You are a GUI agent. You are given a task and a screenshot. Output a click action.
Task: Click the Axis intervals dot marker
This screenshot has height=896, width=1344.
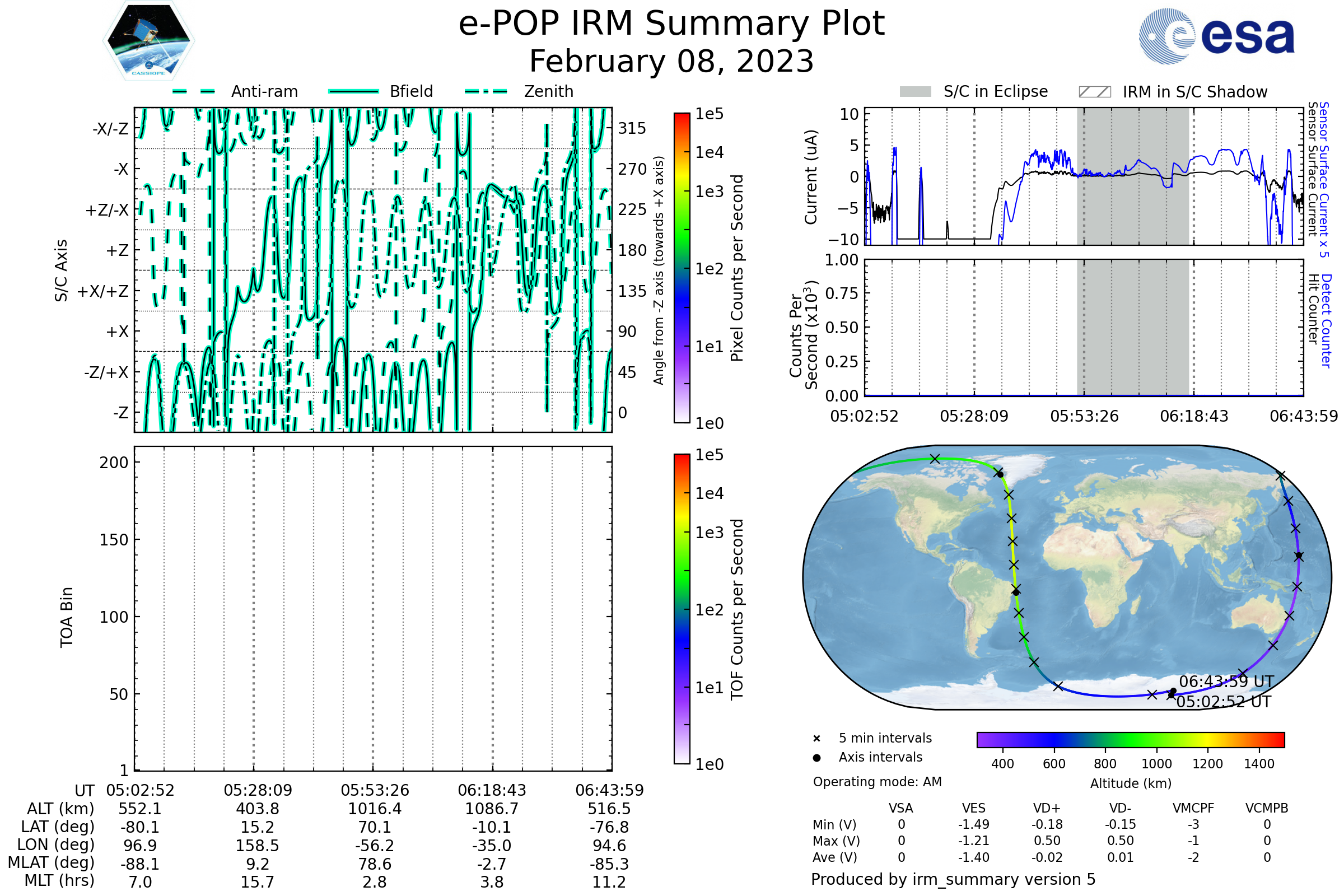[x=816, y=758]
